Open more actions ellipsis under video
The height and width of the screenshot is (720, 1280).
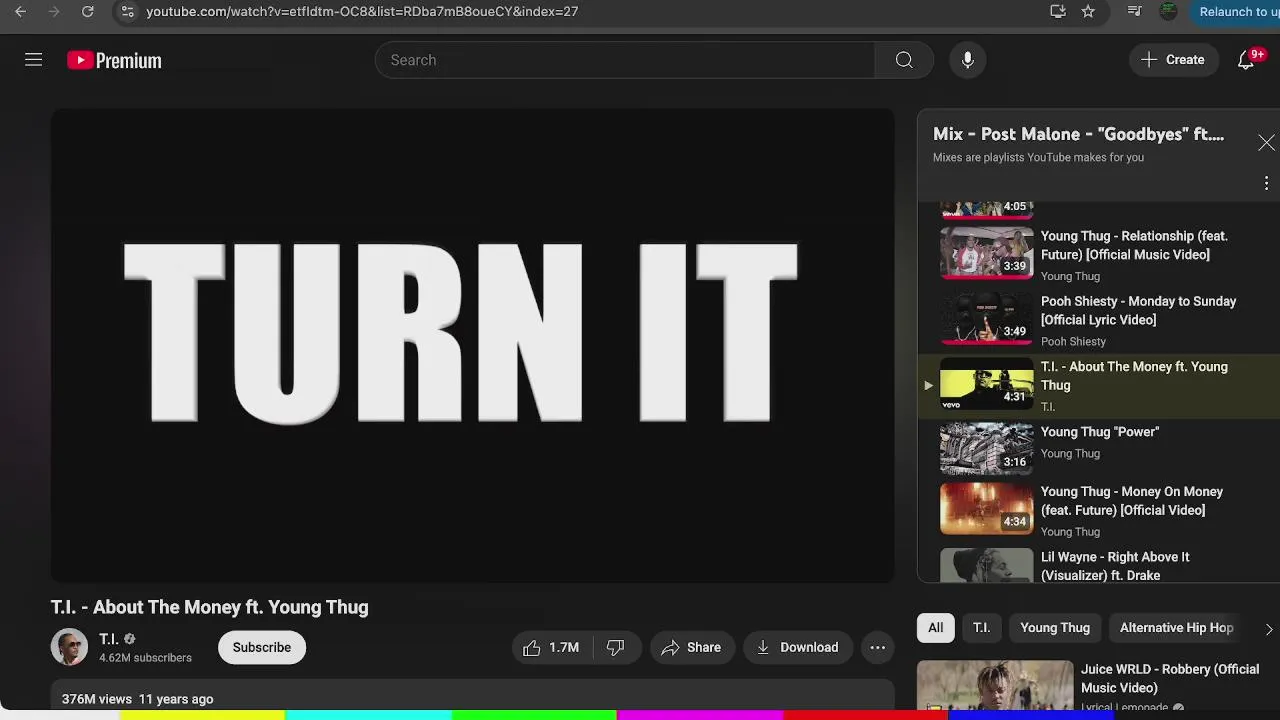(878, 647)
